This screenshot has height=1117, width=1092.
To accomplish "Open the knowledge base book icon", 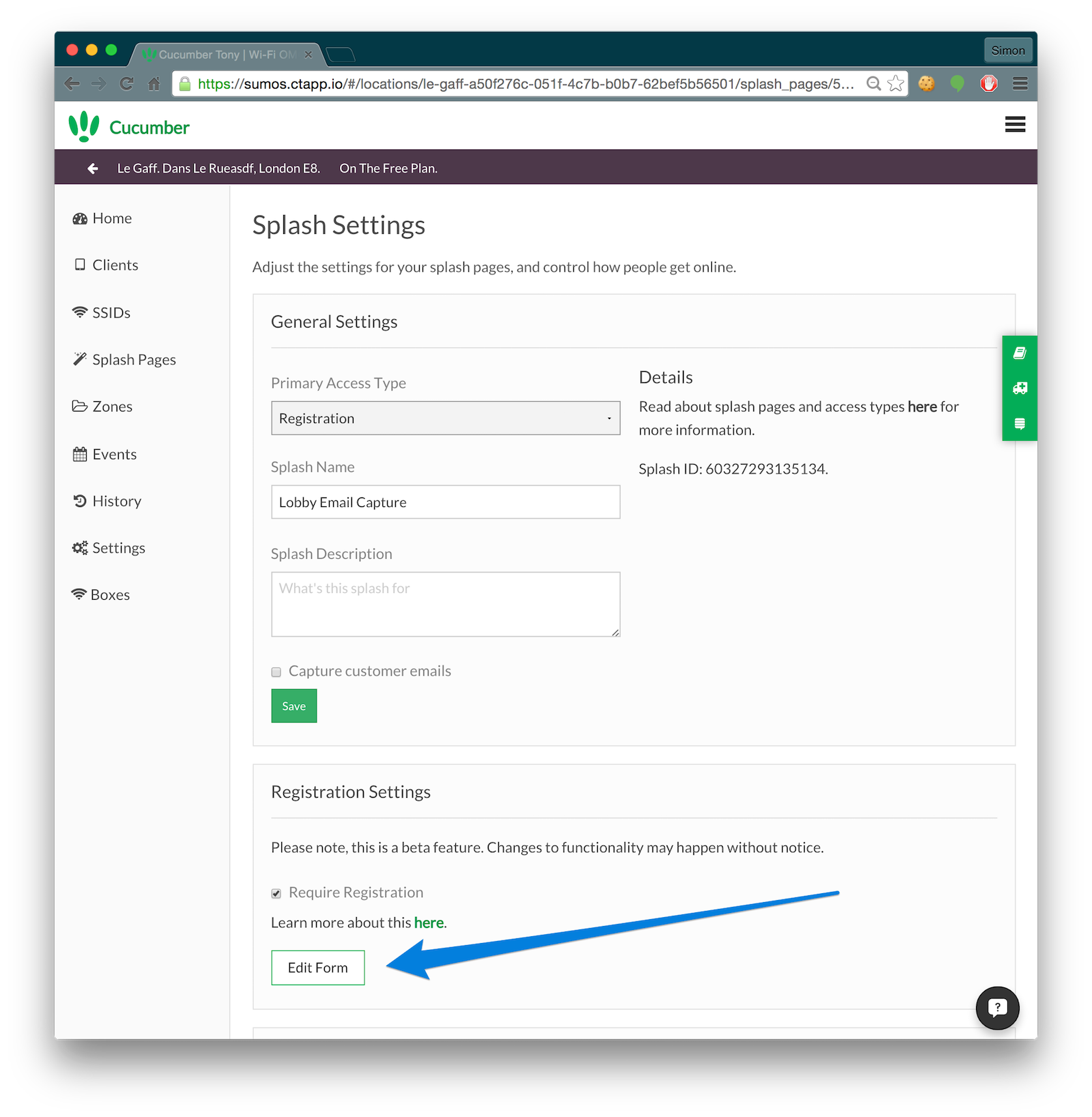I will (x=1019, y=353).
